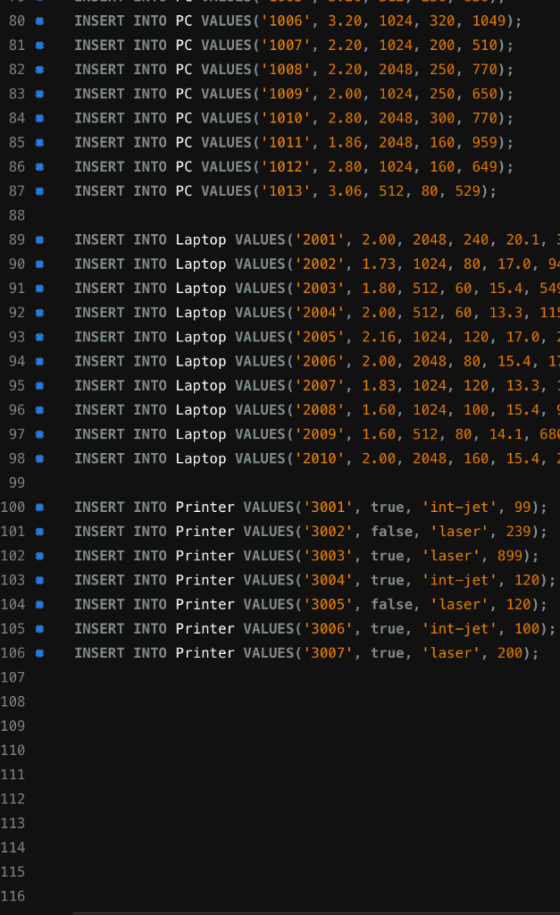Click the blue statement dot on line 84
This screenshot has height=915, width=560.
click(x=40, y=118)
